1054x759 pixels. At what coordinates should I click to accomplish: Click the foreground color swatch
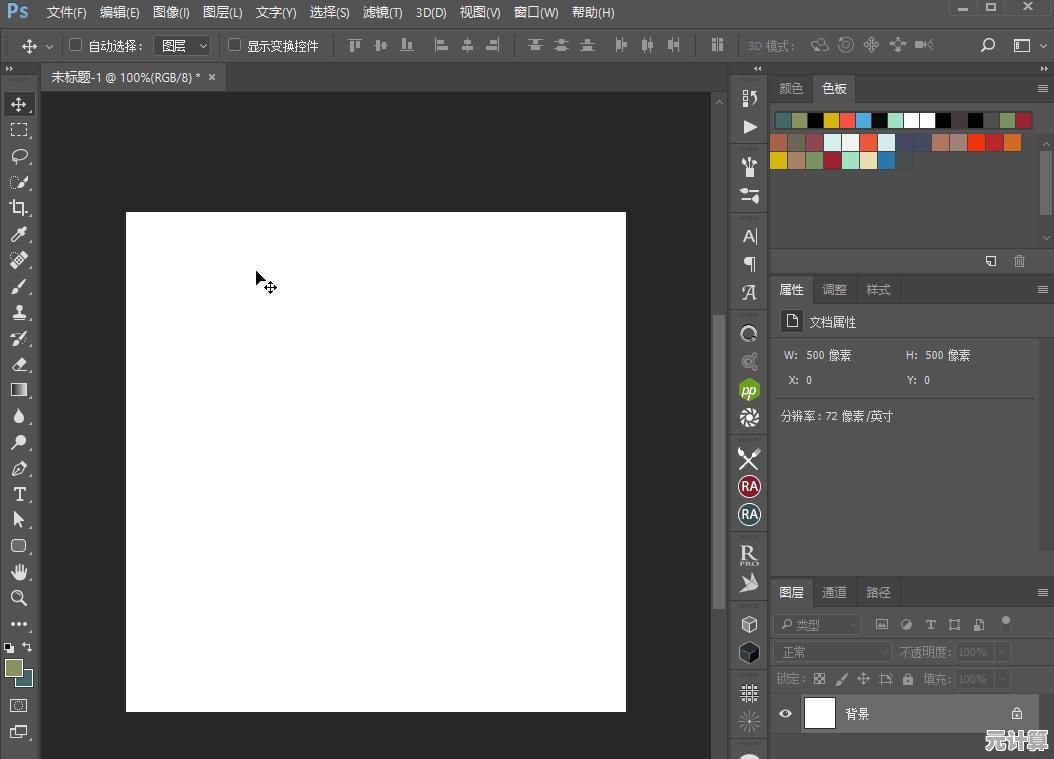[x=14, y=668]
